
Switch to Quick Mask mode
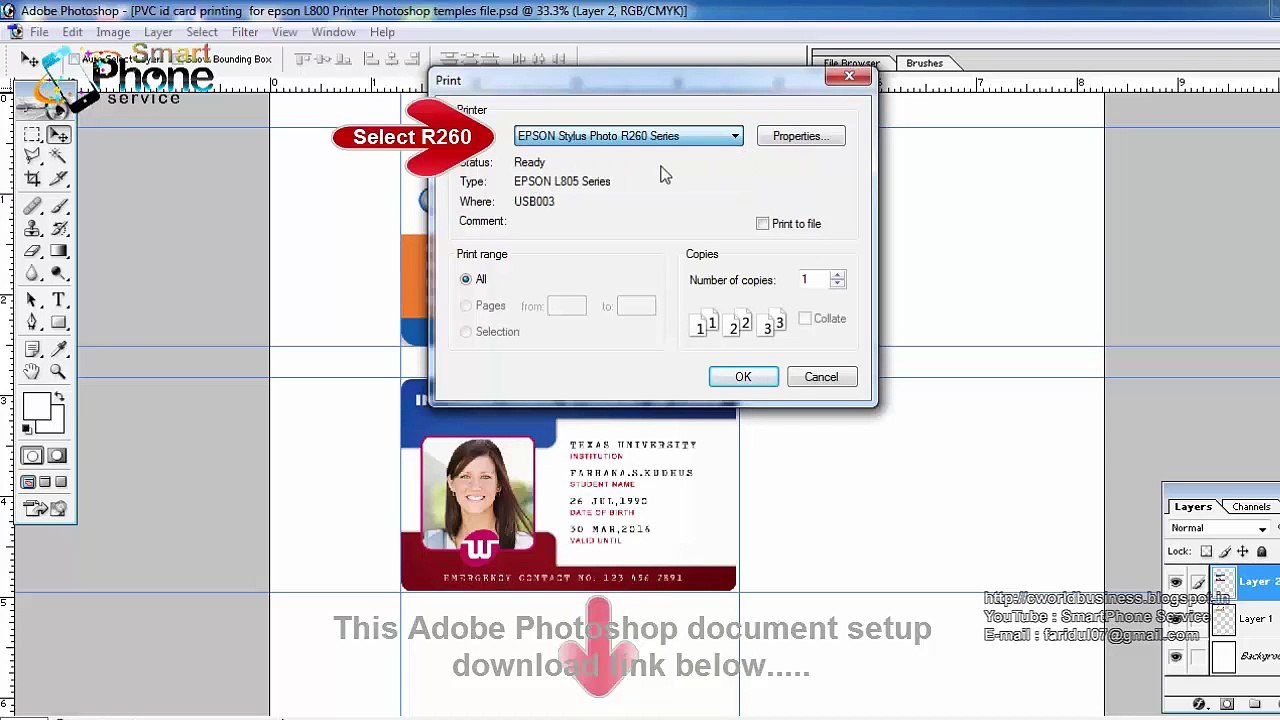click(x=57, y=456)
